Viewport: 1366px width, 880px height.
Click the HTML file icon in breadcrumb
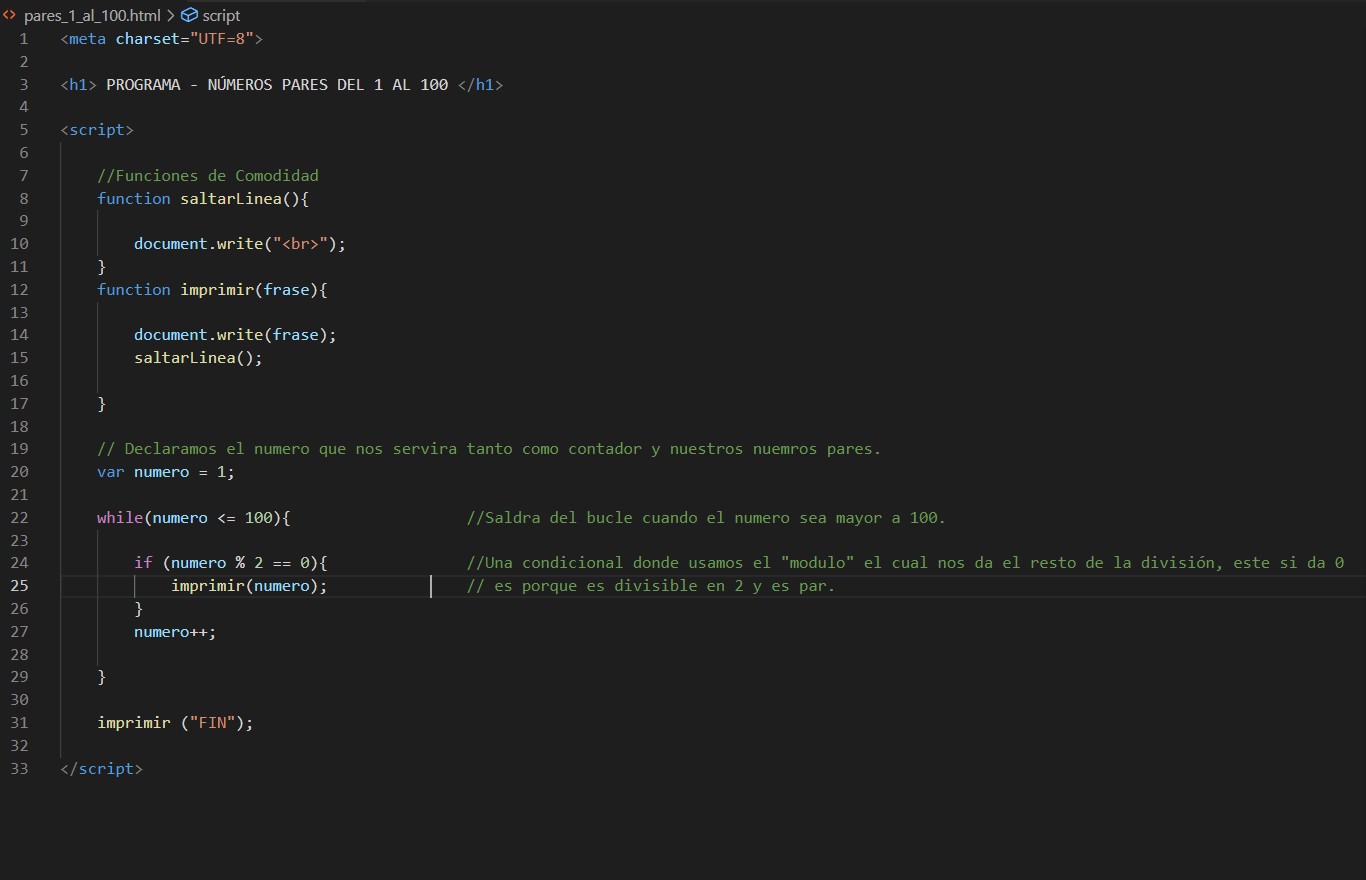click(10, 16)
